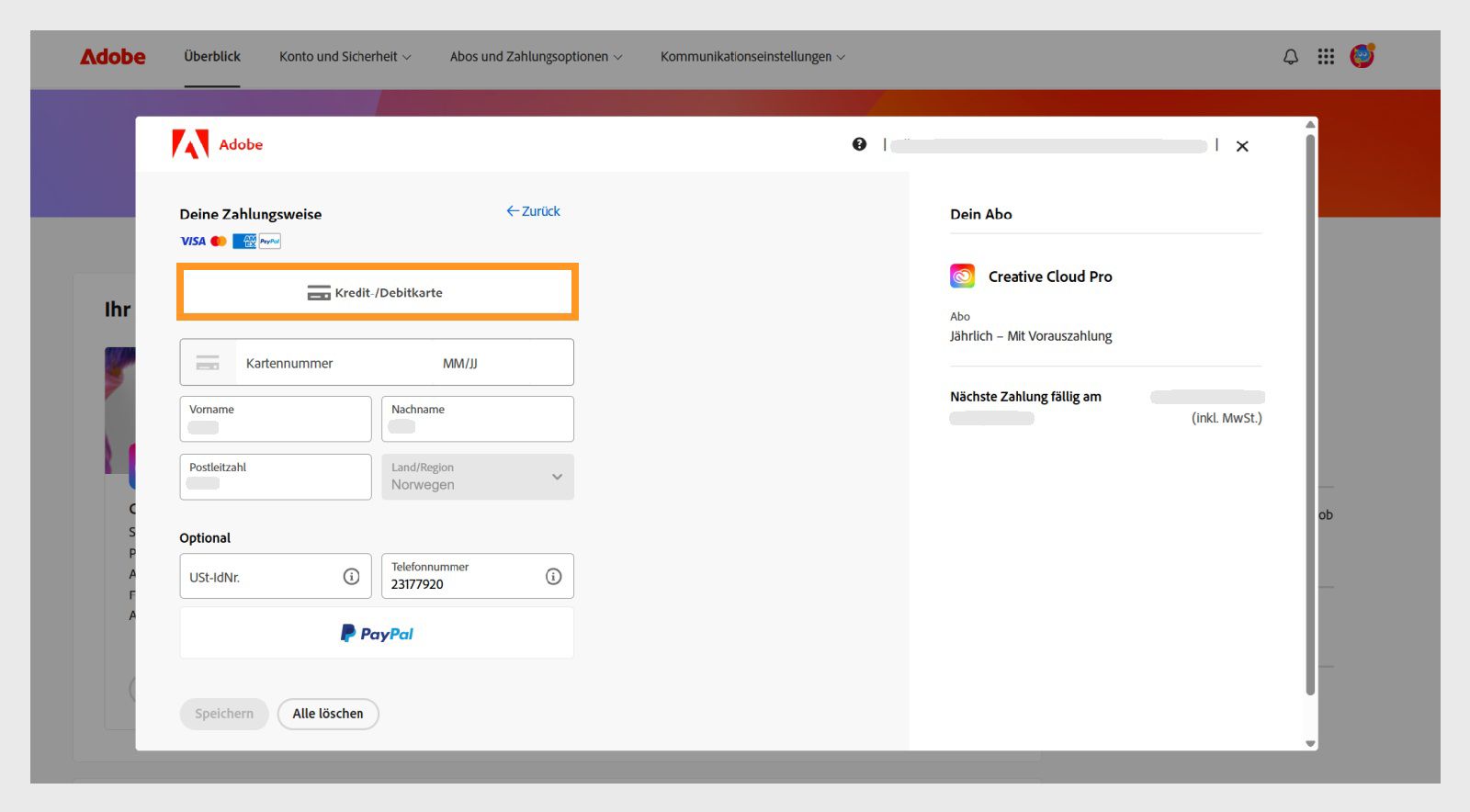Open the apps grid launcher
This screenshot has width=1470, height=812.
[1326, 57]
